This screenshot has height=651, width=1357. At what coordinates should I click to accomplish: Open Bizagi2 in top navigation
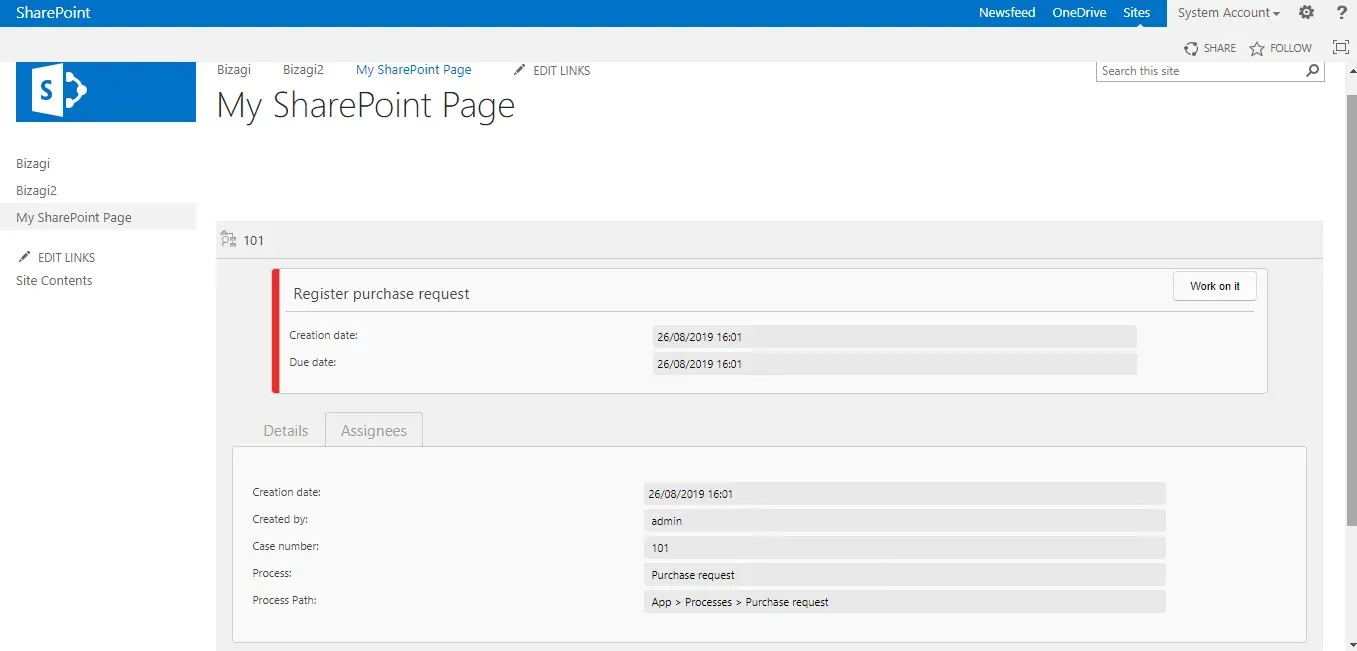click(303, 70)
